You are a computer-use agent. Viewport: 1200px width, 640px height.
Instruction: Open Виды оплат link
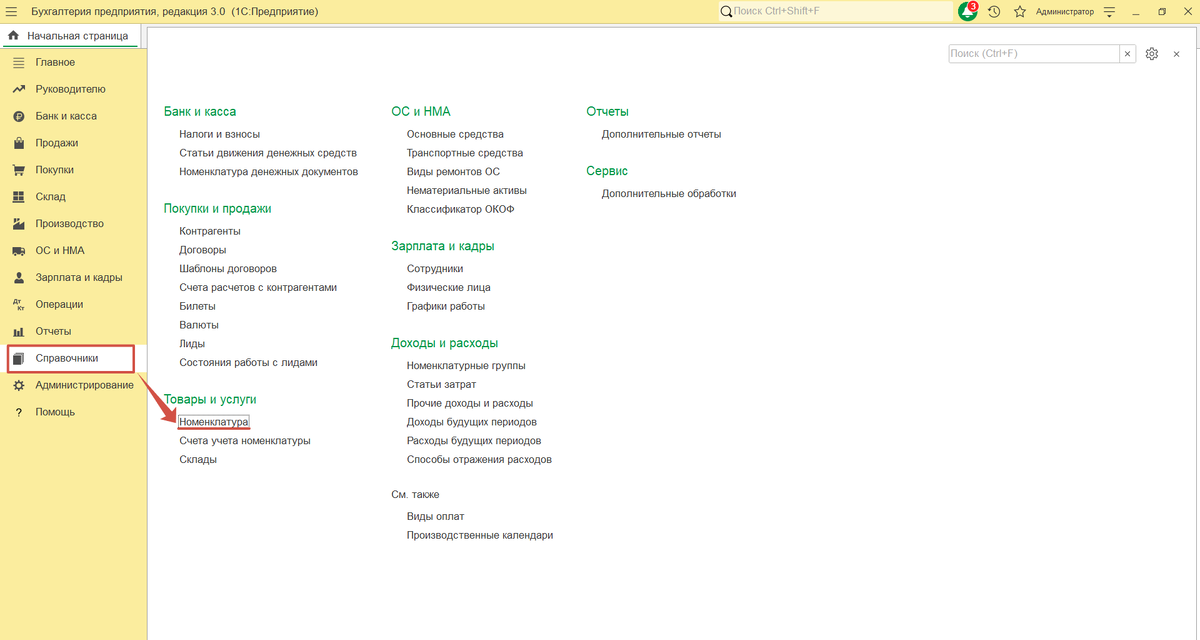[x=436, y=517]
